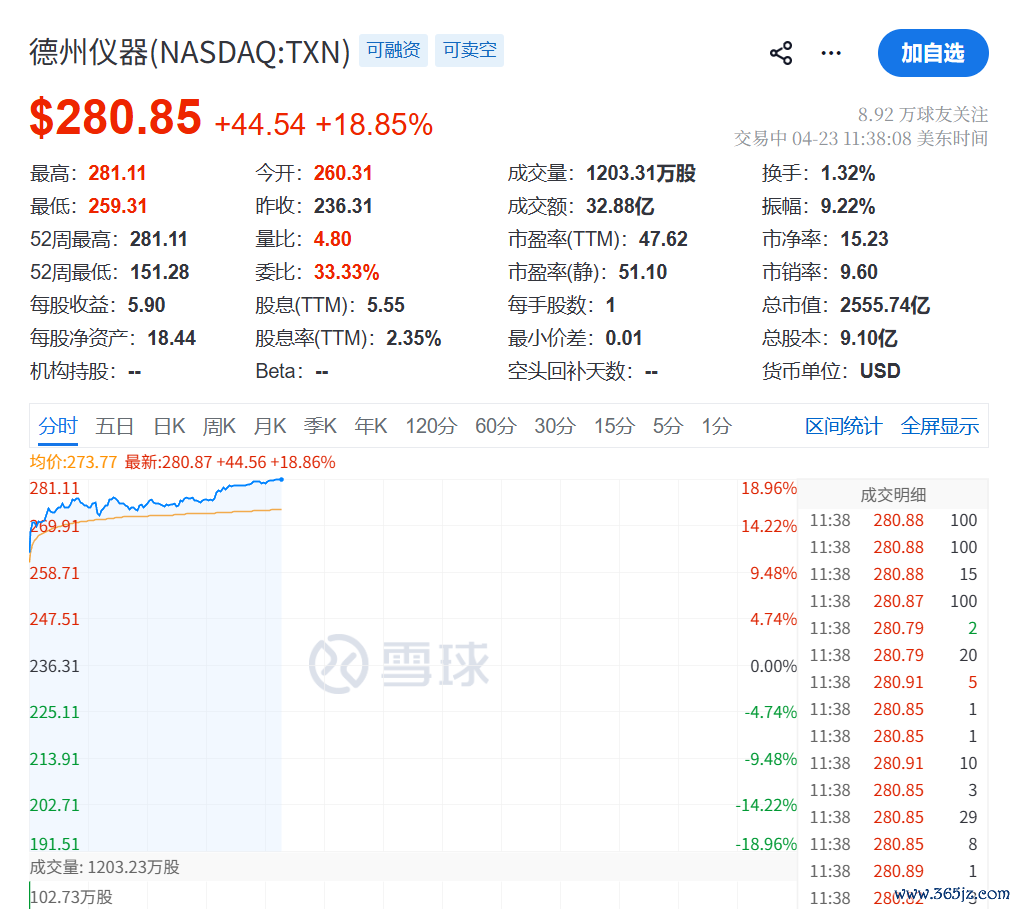
Task: Click the share icon
Action: point(781,53)
